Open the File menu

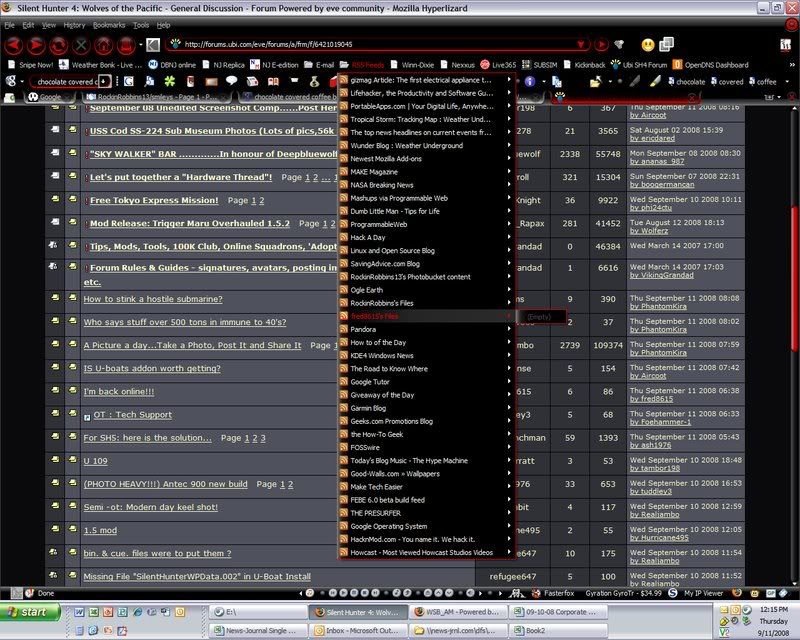click(10, 25)
